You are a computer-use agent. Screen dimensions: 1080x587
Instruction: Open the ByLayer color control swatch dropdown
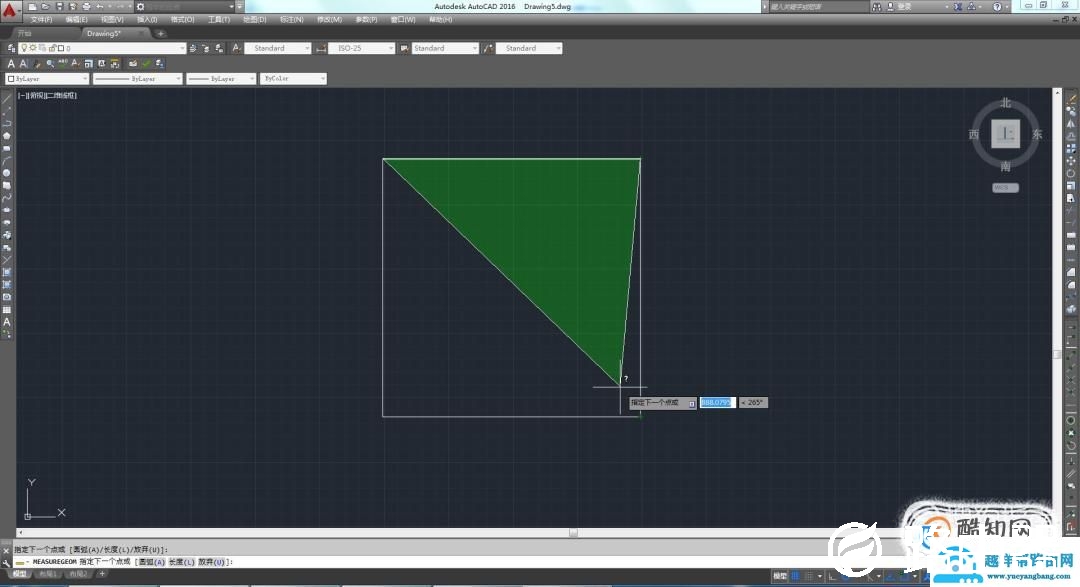(46, 78)
